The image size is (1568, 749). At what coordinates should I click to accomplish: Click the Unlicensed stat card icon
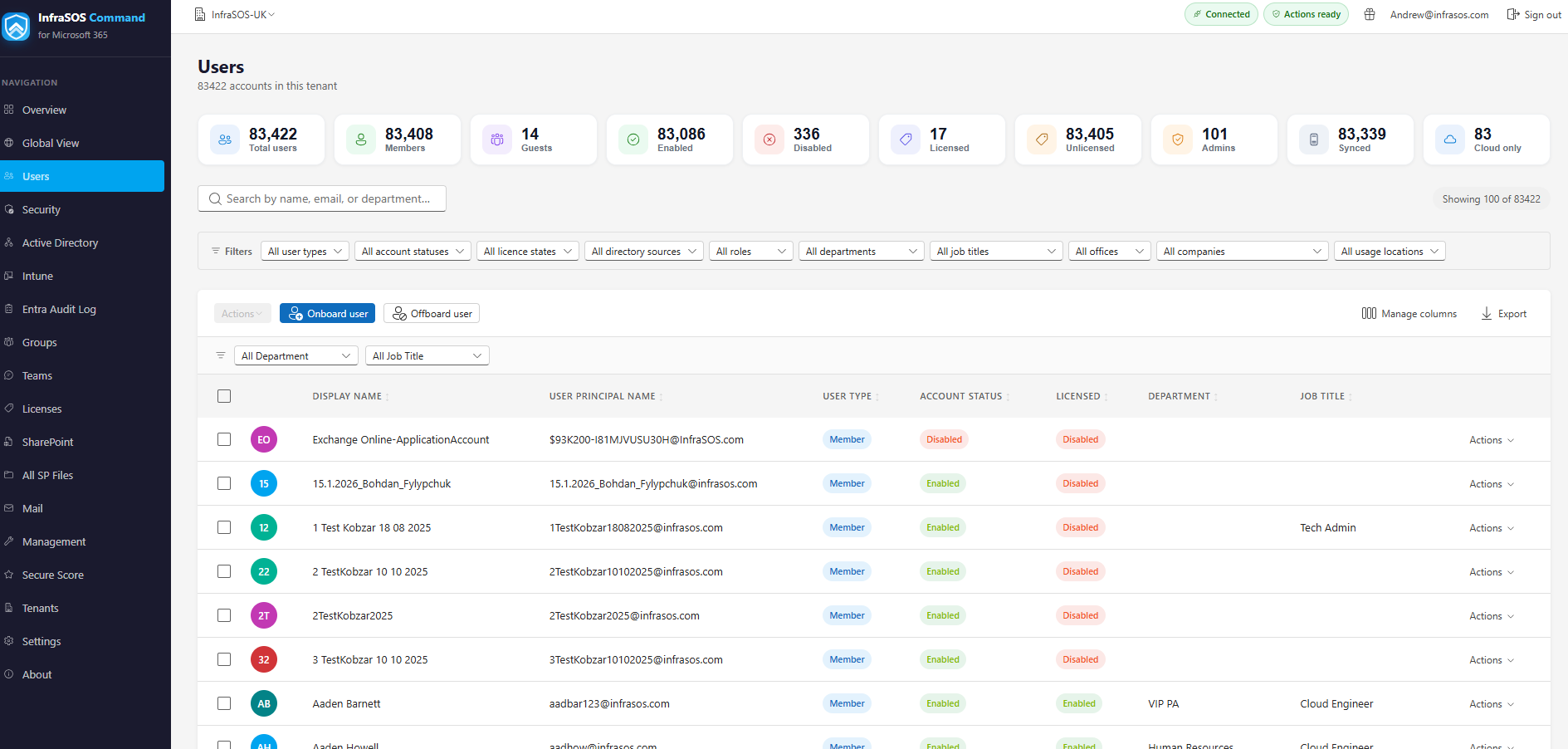(x=1042, y=140)
